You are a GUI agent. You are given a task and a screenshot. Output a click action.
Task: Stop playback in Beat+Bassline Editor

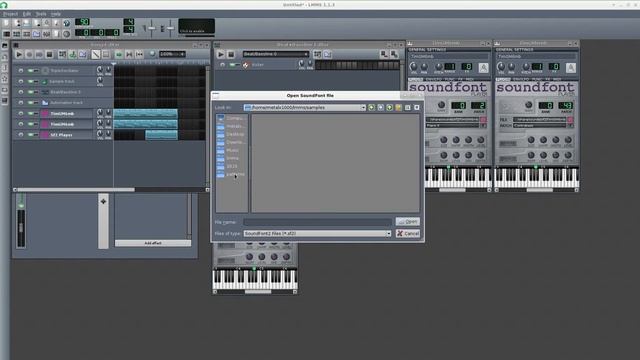point(231,54)
